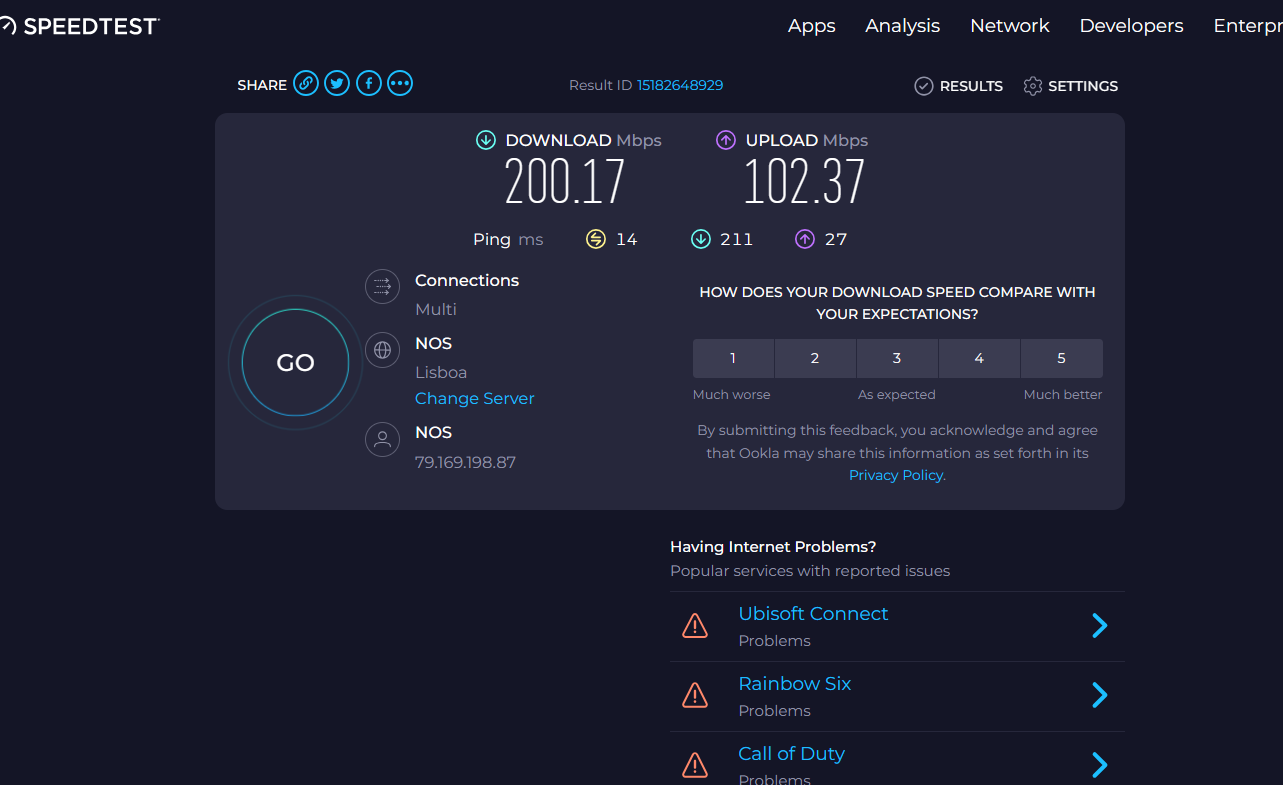Click the Connections label
This screenshot has height=785, width=1283.
tap(467, 281)
